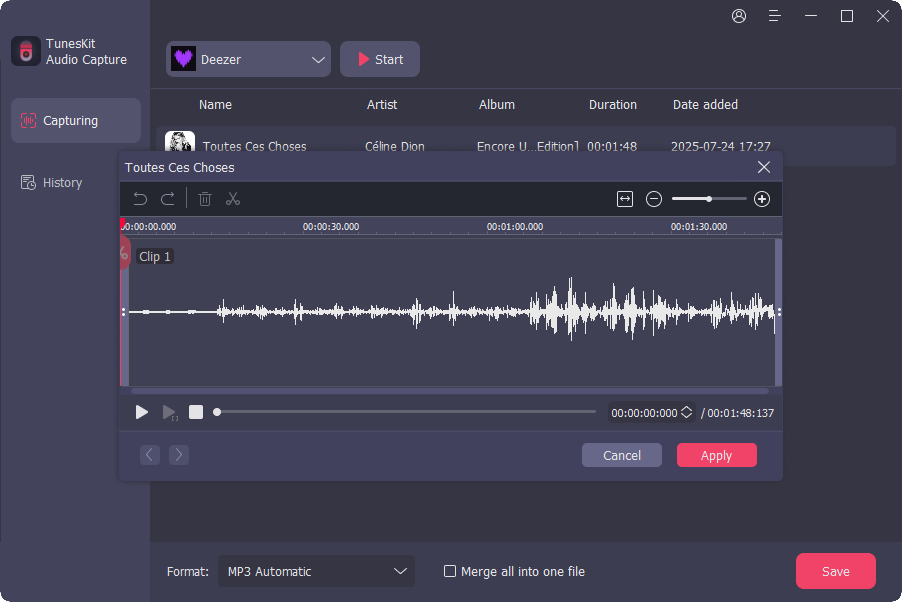Delete selected clip with trash icon
This screenshot has width=902, height=602.
[205, 199]
